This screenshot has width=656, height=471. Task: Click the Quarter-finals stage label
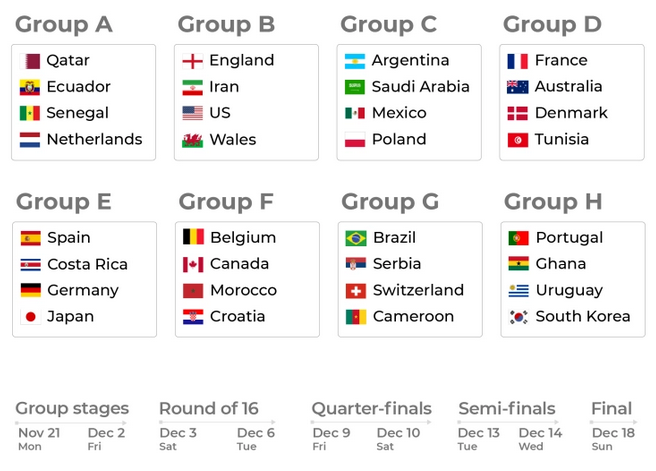pos(371,408)
